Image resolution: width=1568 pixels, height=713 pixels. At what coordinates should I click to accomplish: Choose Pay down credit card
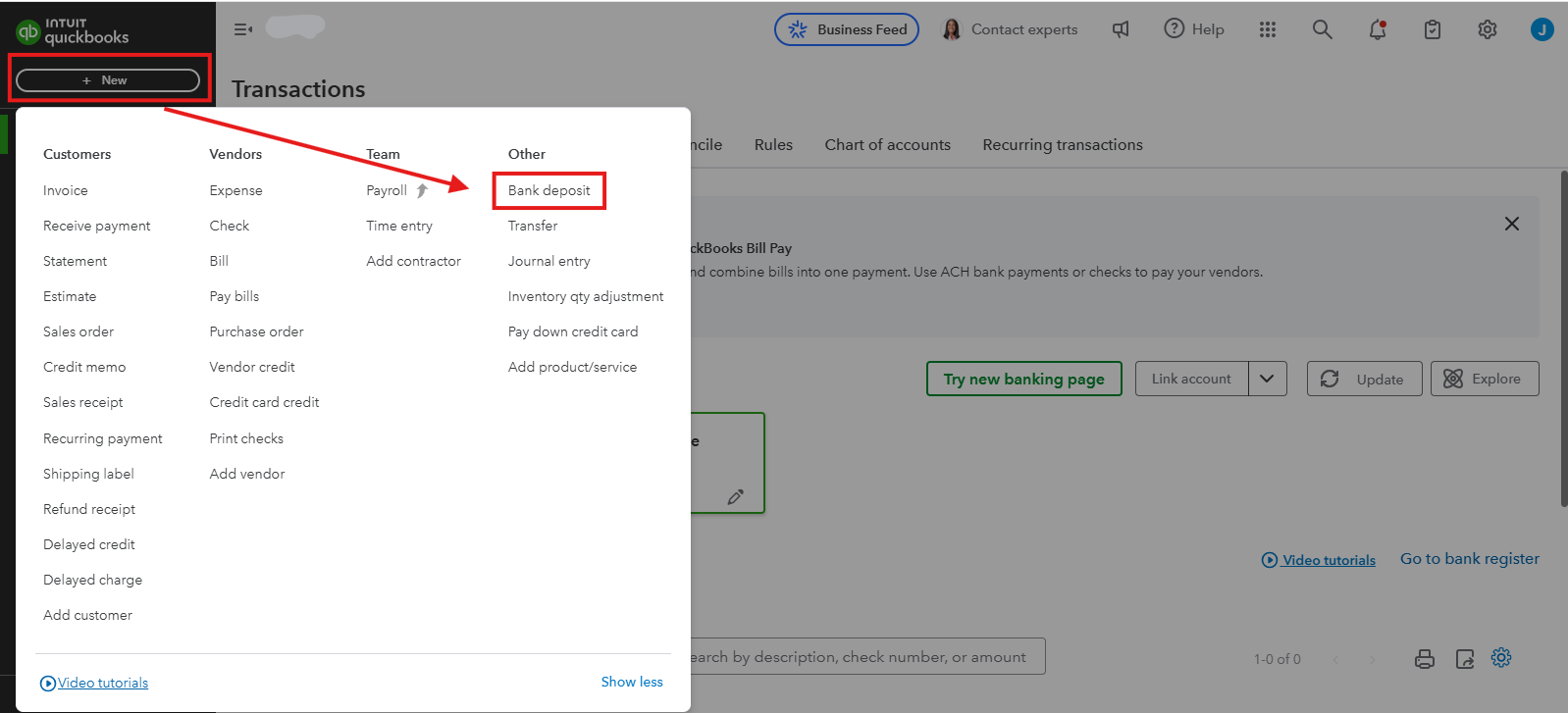click(x=573, y=331)
